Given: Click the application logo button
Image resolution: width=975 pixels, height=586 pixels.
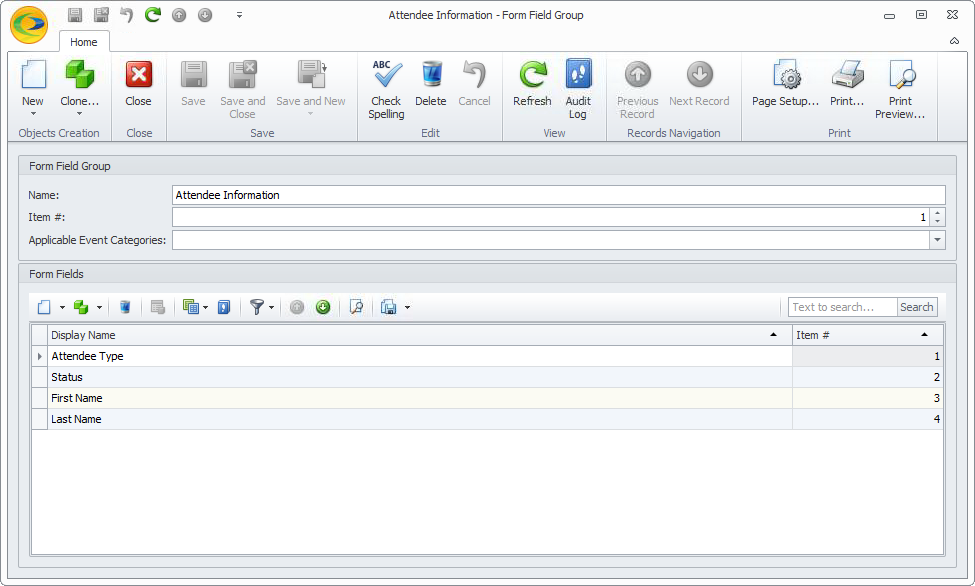Looking at the screenshot, I should (29, 26).
